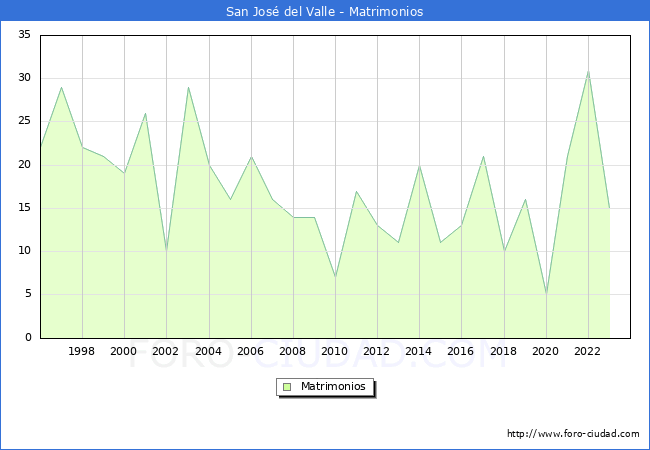The width and height of the screenshot is (650, 450).
Task: Select the 2000 x-axis year label
Action: point(124,351)
